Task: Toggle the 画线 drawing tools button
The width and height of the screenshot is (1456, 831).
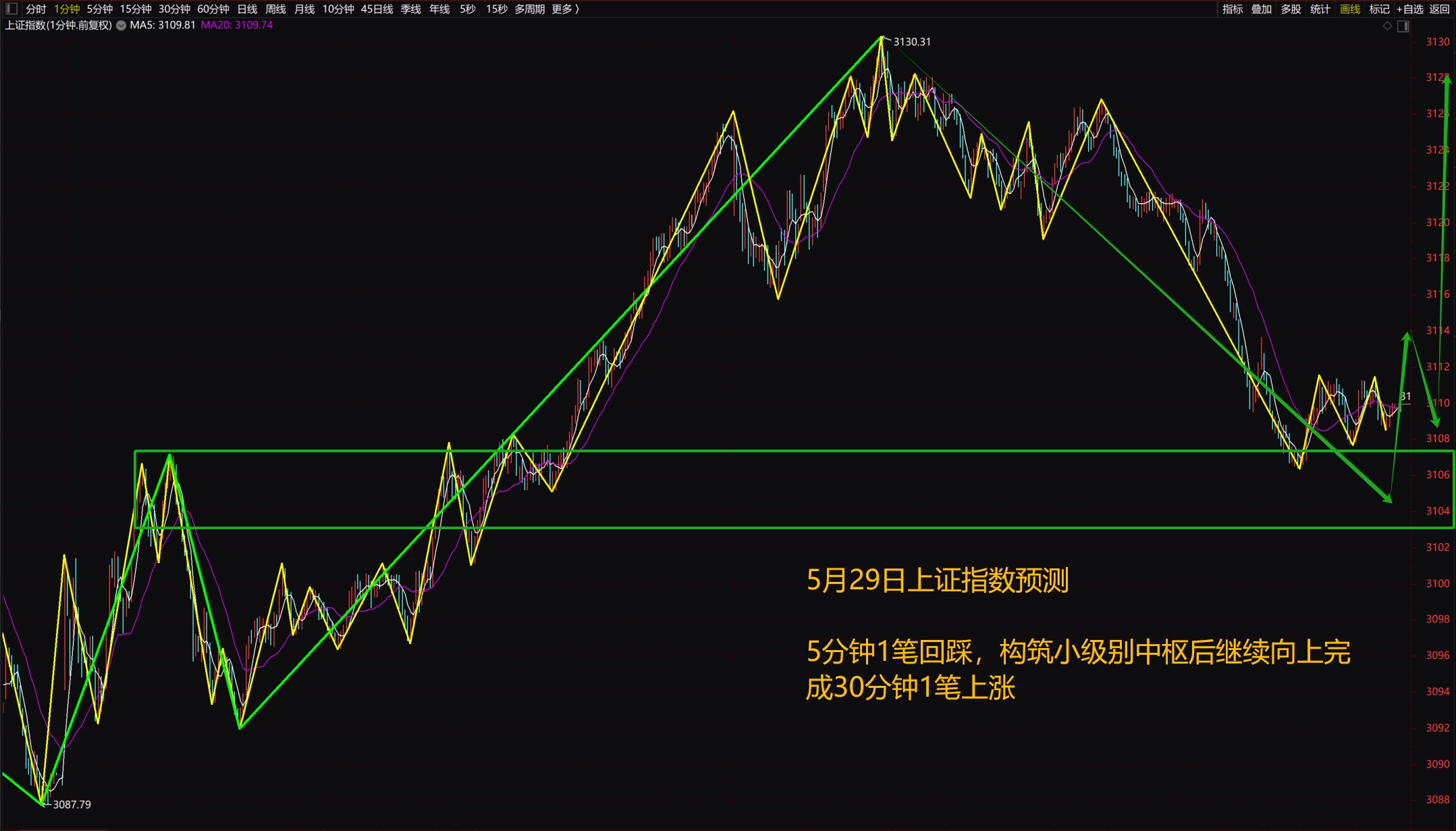Action: tap(1350, 9)
